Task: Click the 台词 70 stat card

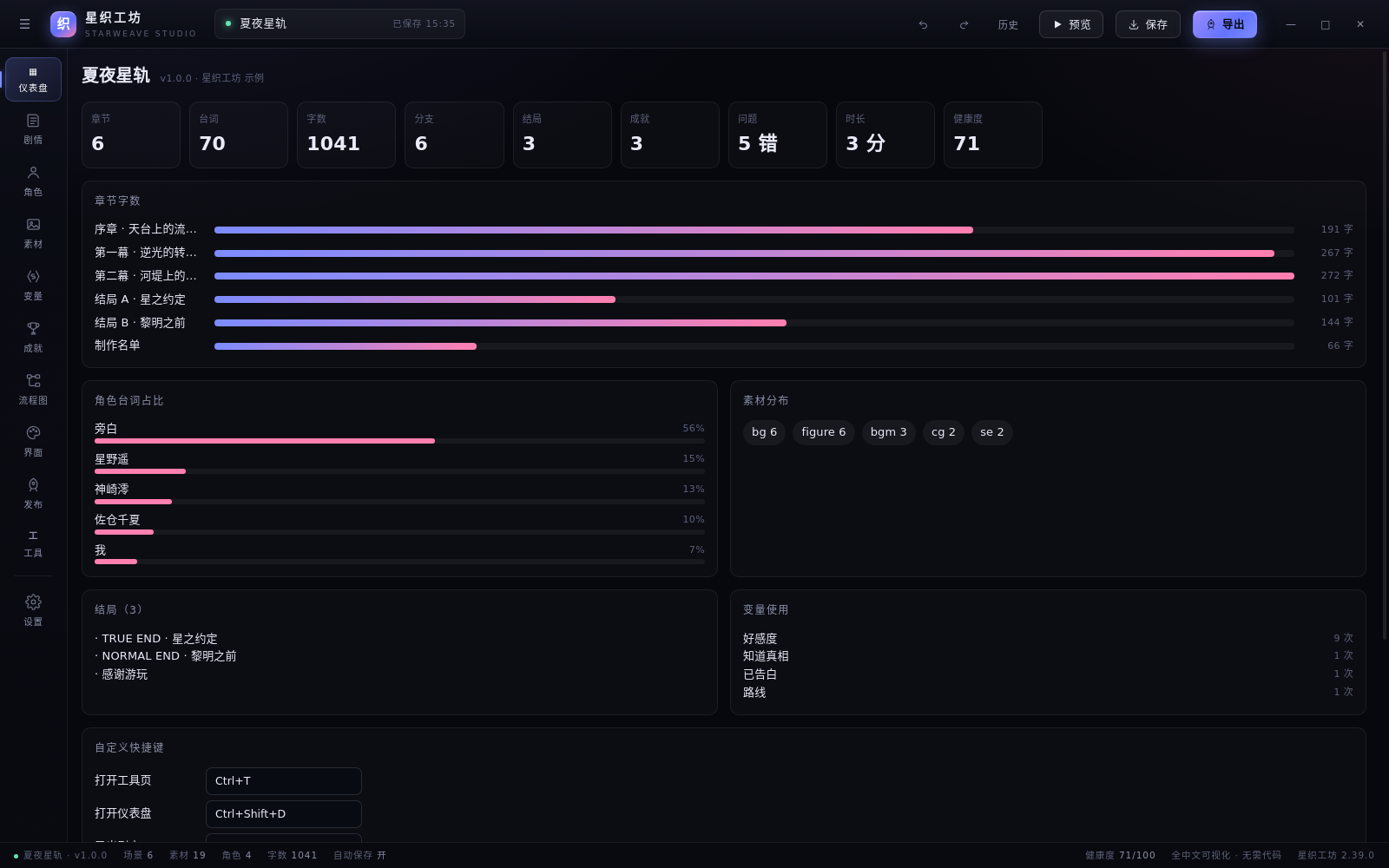Action: point(239,135)
